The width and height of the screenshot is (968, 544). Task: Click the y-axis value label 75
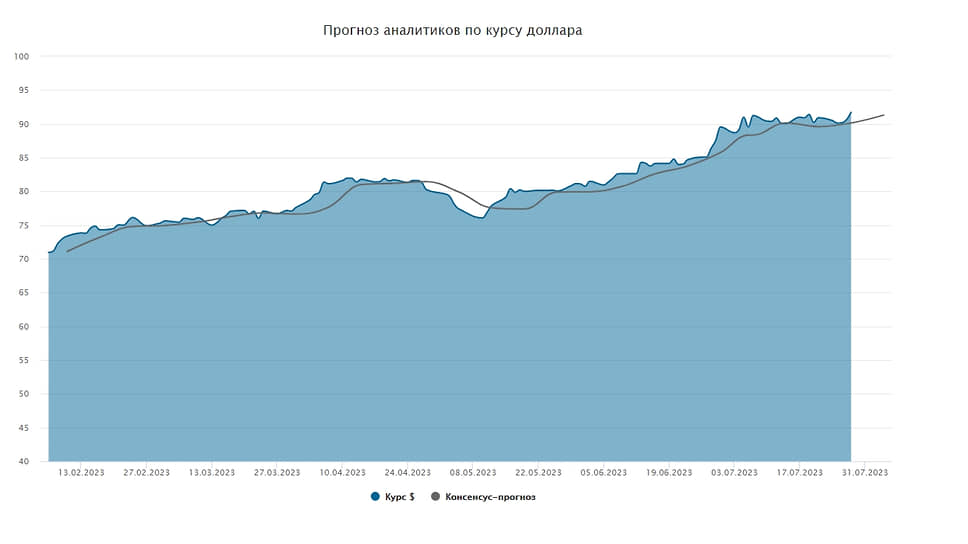click(23, 225)
